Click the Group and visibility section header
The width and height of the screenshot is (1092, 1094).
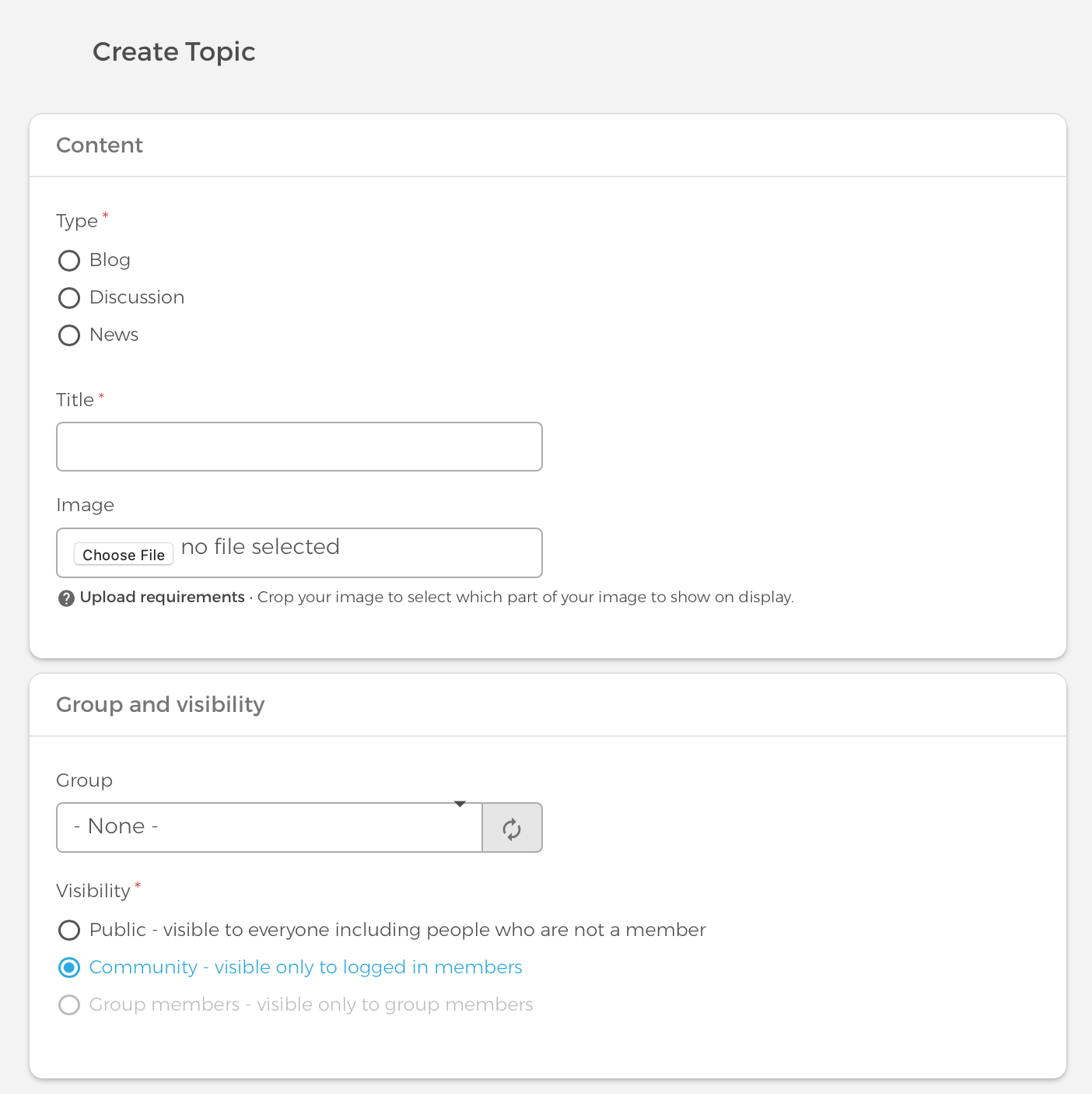point(160,704)
